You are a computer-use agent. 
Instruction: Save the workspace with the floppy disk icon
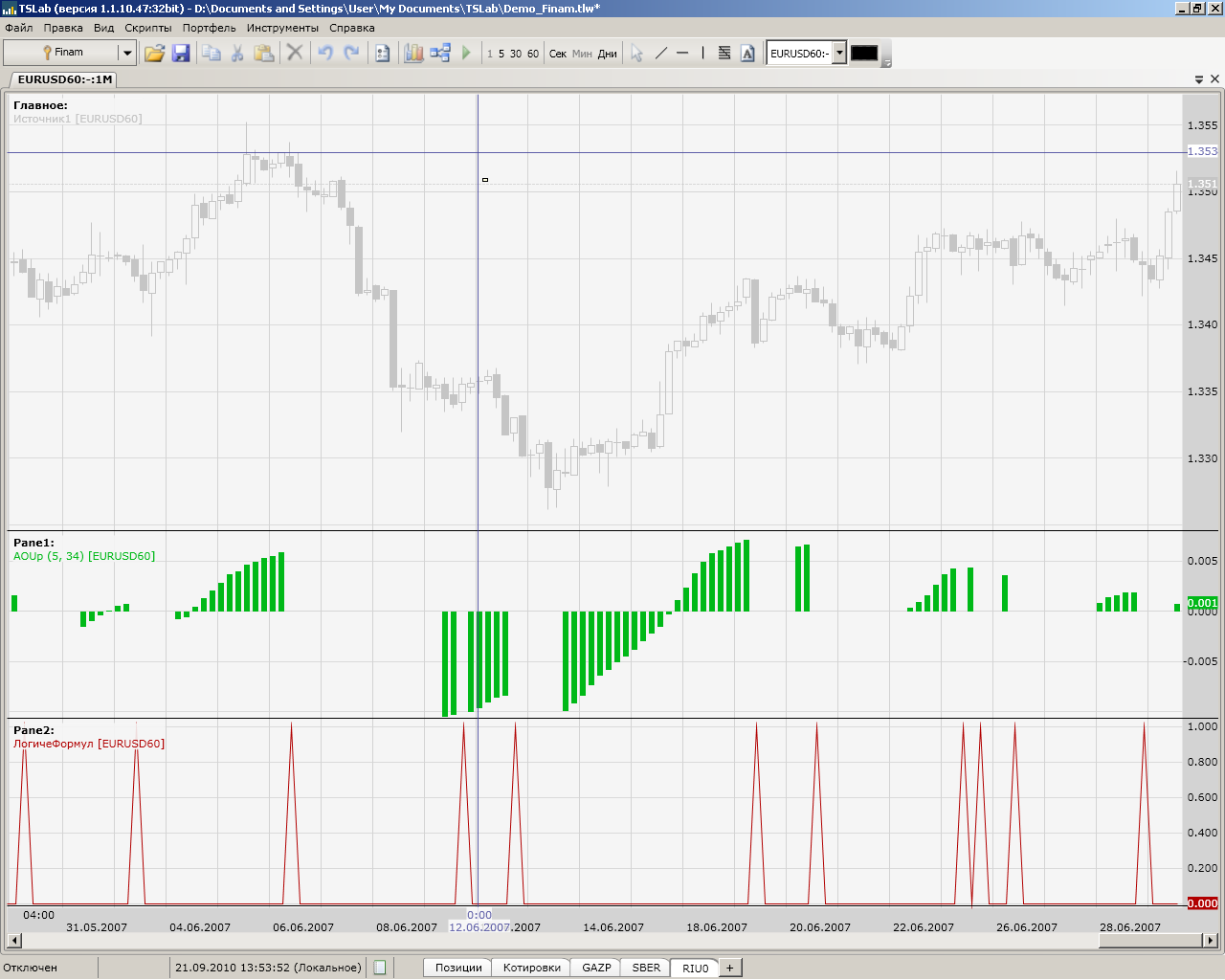pos(181,54)
